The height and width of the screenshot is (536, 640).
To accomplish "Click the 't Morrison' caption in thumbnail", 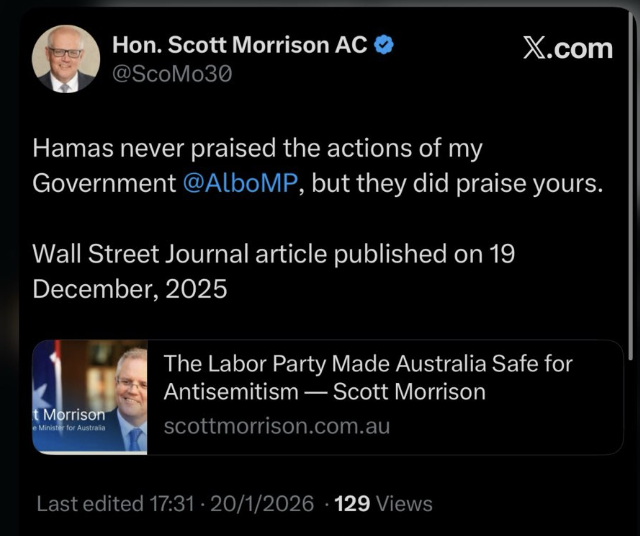I will point(68,414).
